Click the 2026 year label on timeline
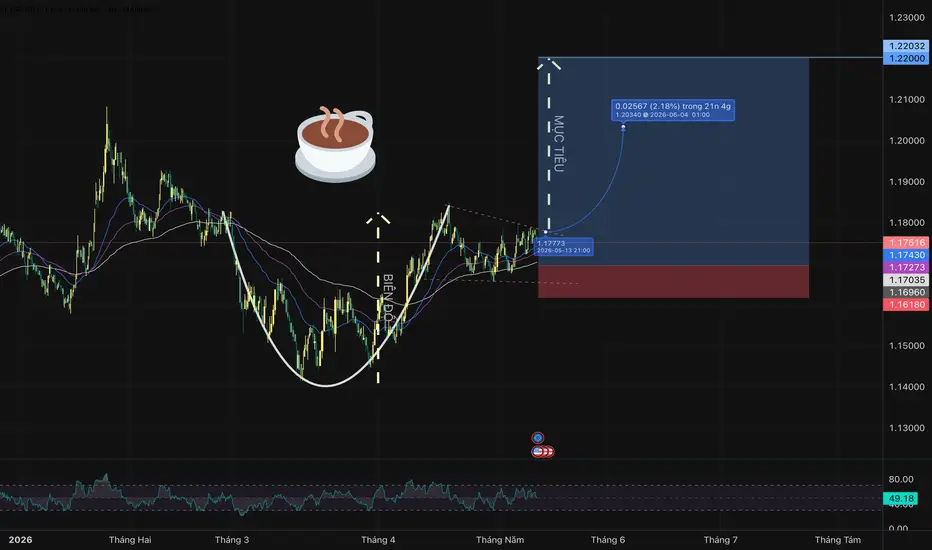 [20, 540]
